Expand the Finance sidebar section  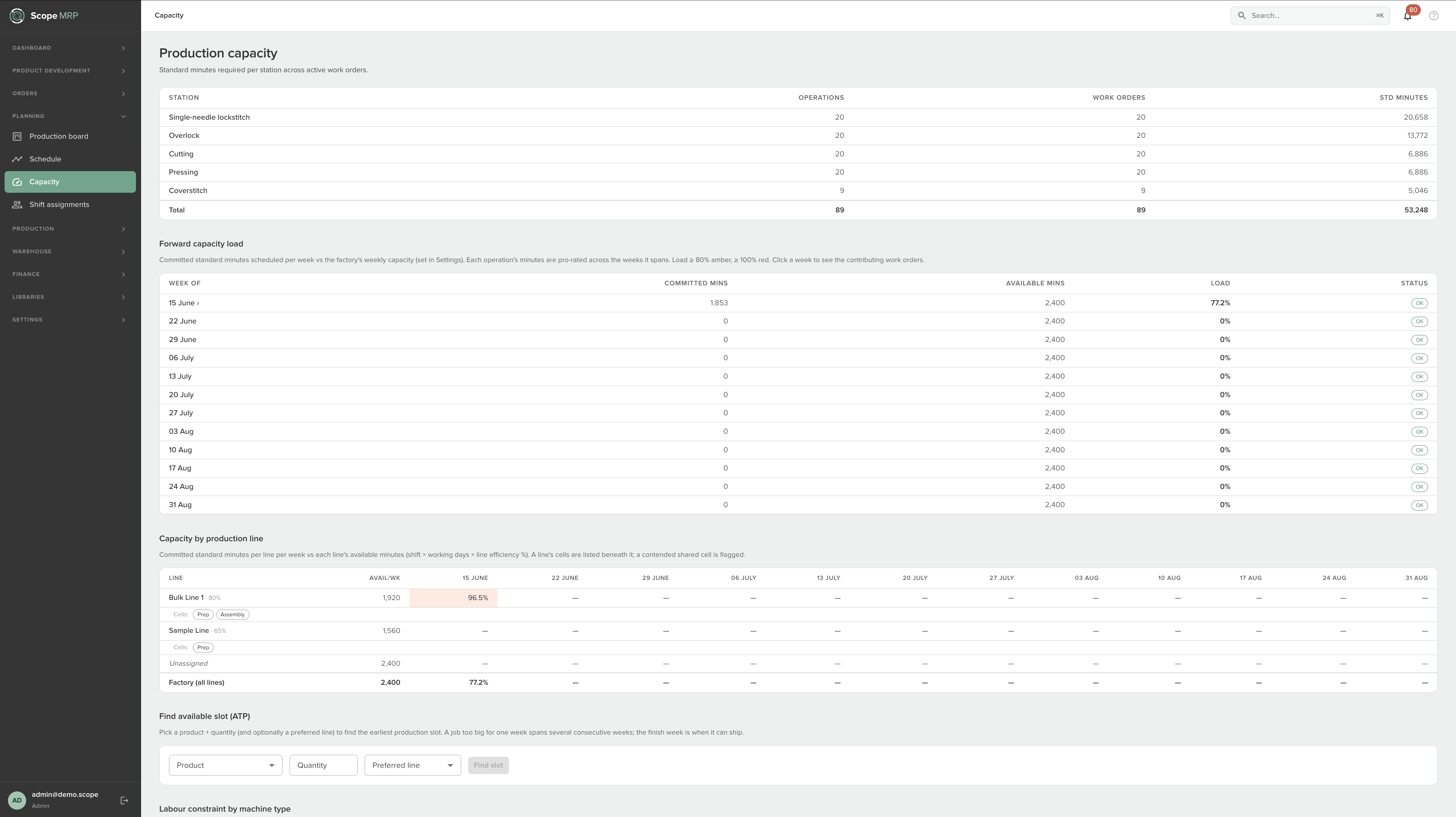pos(70,274)
